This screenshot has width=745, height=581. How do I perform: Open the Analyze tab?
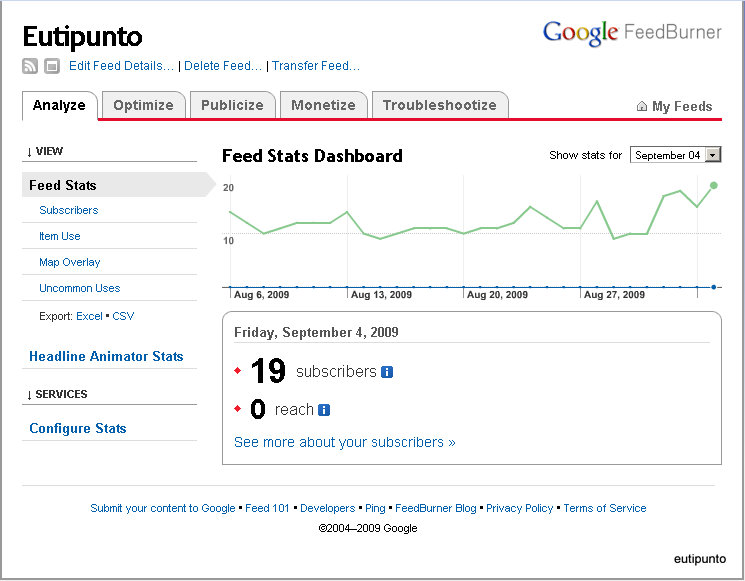pos(59,105)
